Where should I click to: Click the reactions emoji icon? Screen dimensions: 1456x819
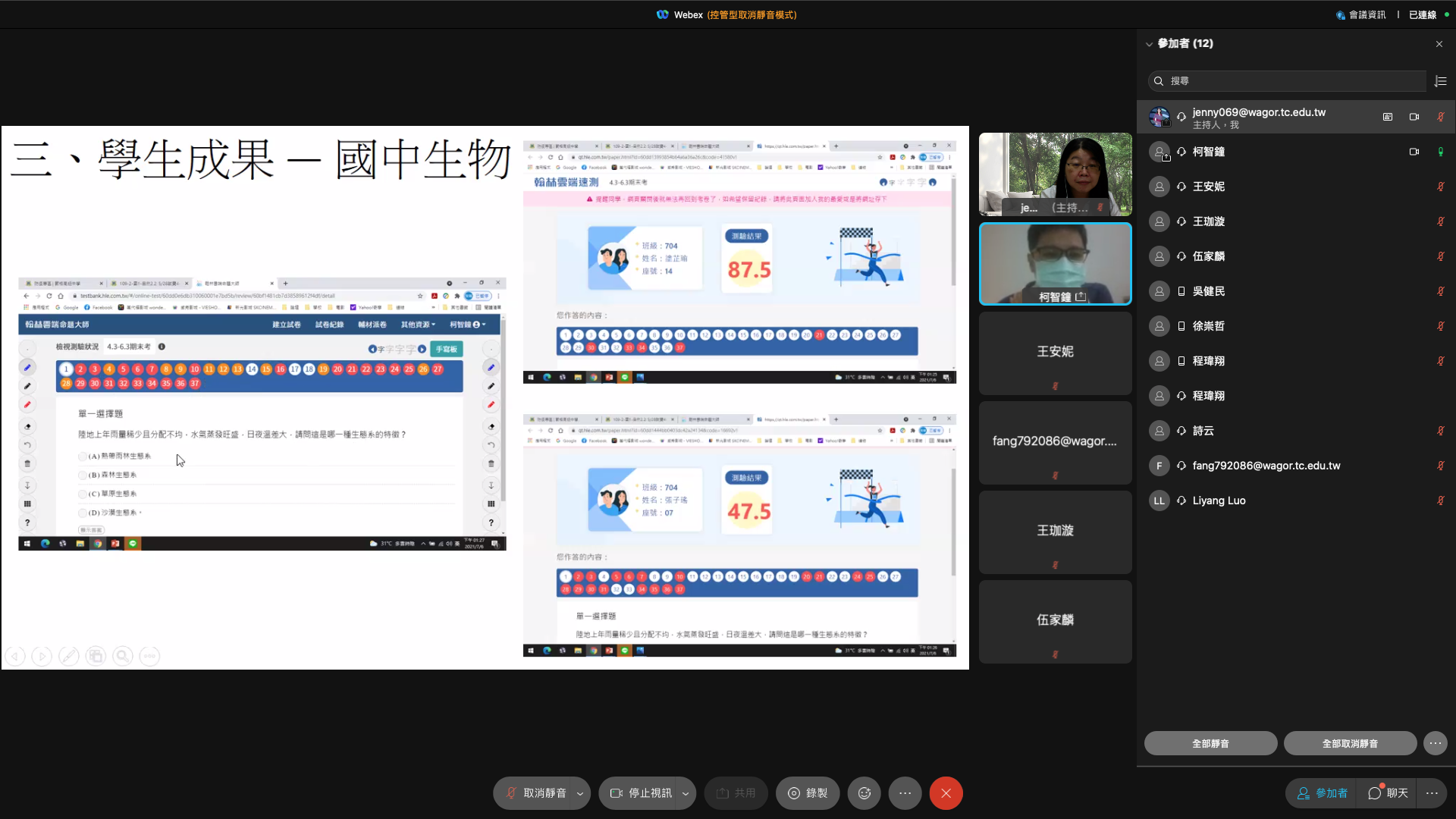[x=864, y=793]
